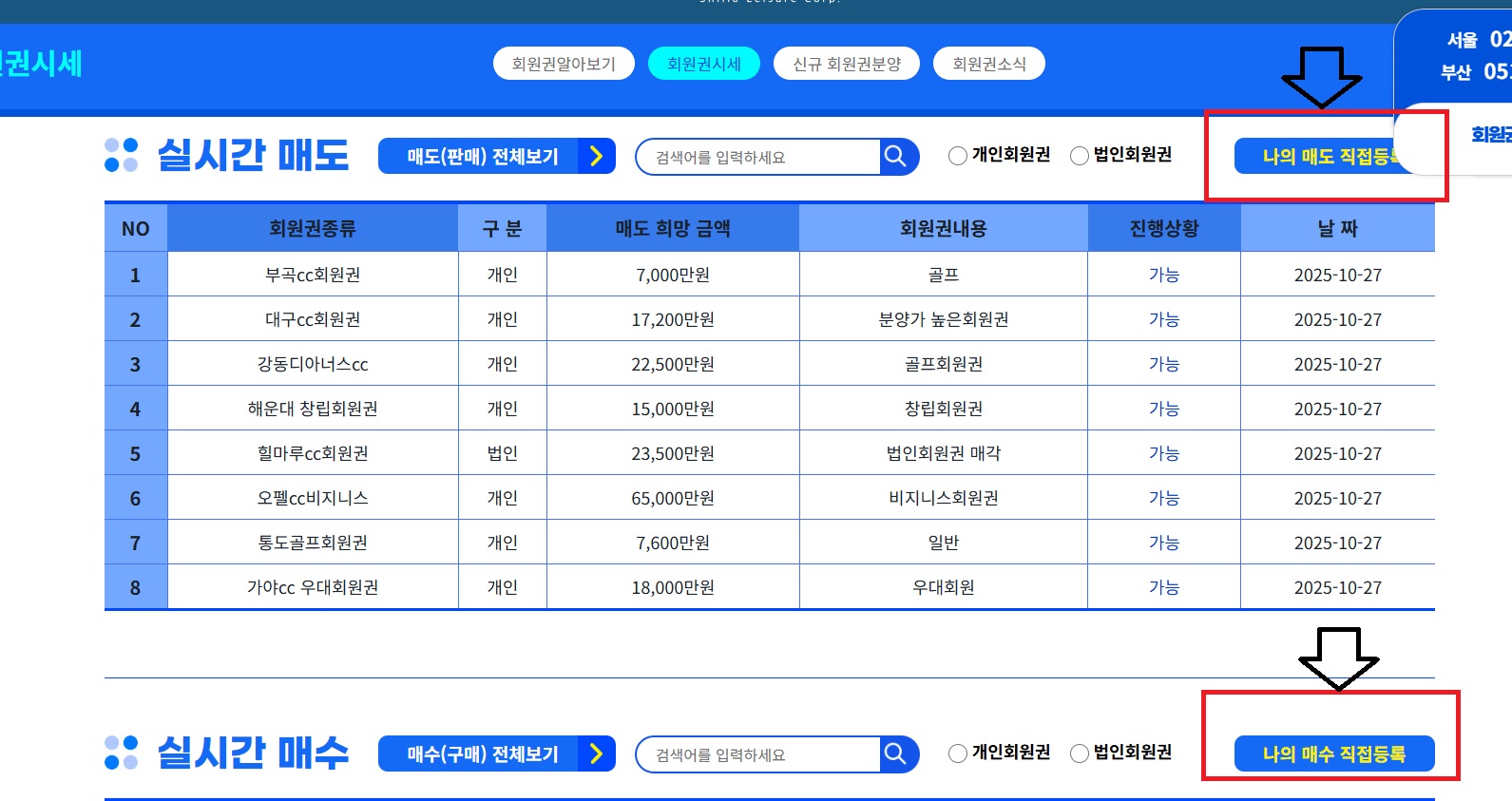The width and height of the screenshot is (1512, 801).
Task: Click the 15,000만원 price cell
Action: pyautogui.click(x=673, y=409)
